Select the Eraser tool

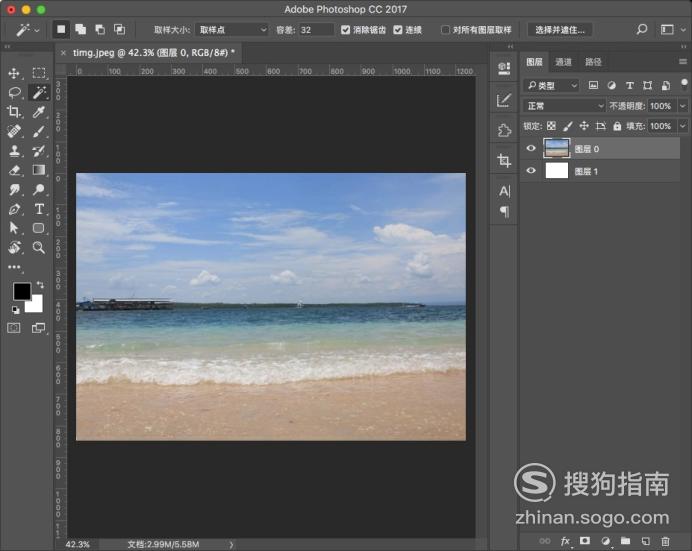(x=14, y=170)
